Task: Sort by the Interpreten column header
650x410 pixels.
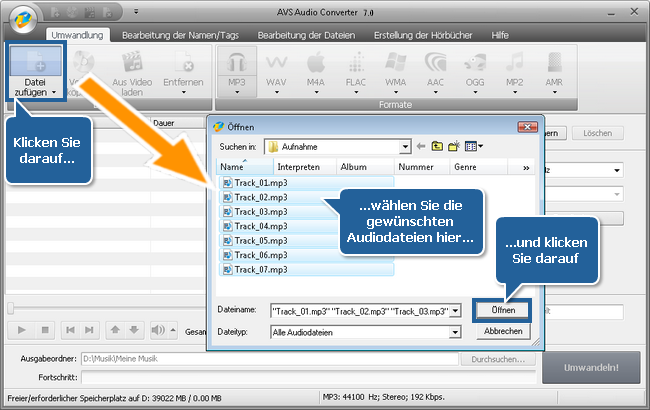Action: [305, 167]
